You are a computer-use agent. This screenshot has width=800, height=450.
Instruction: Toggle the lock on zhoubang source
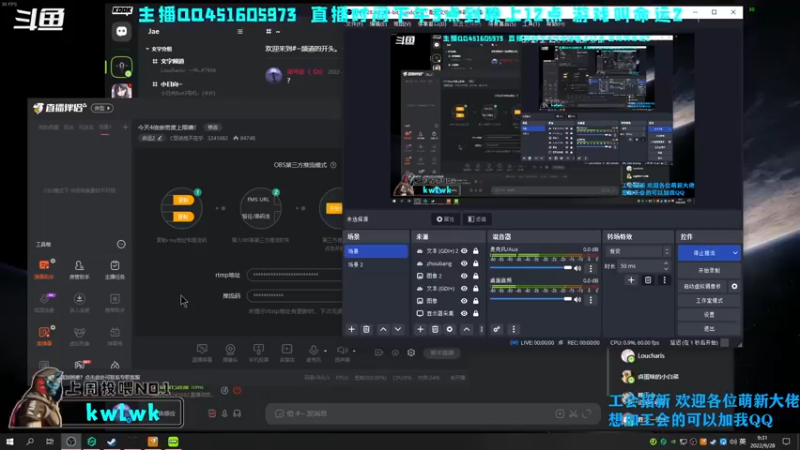476,264
